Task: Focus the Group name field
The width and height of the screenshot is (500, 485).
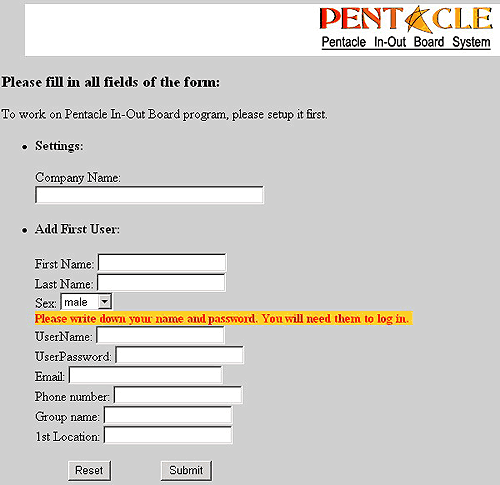Action: click(x=168, y=415)
